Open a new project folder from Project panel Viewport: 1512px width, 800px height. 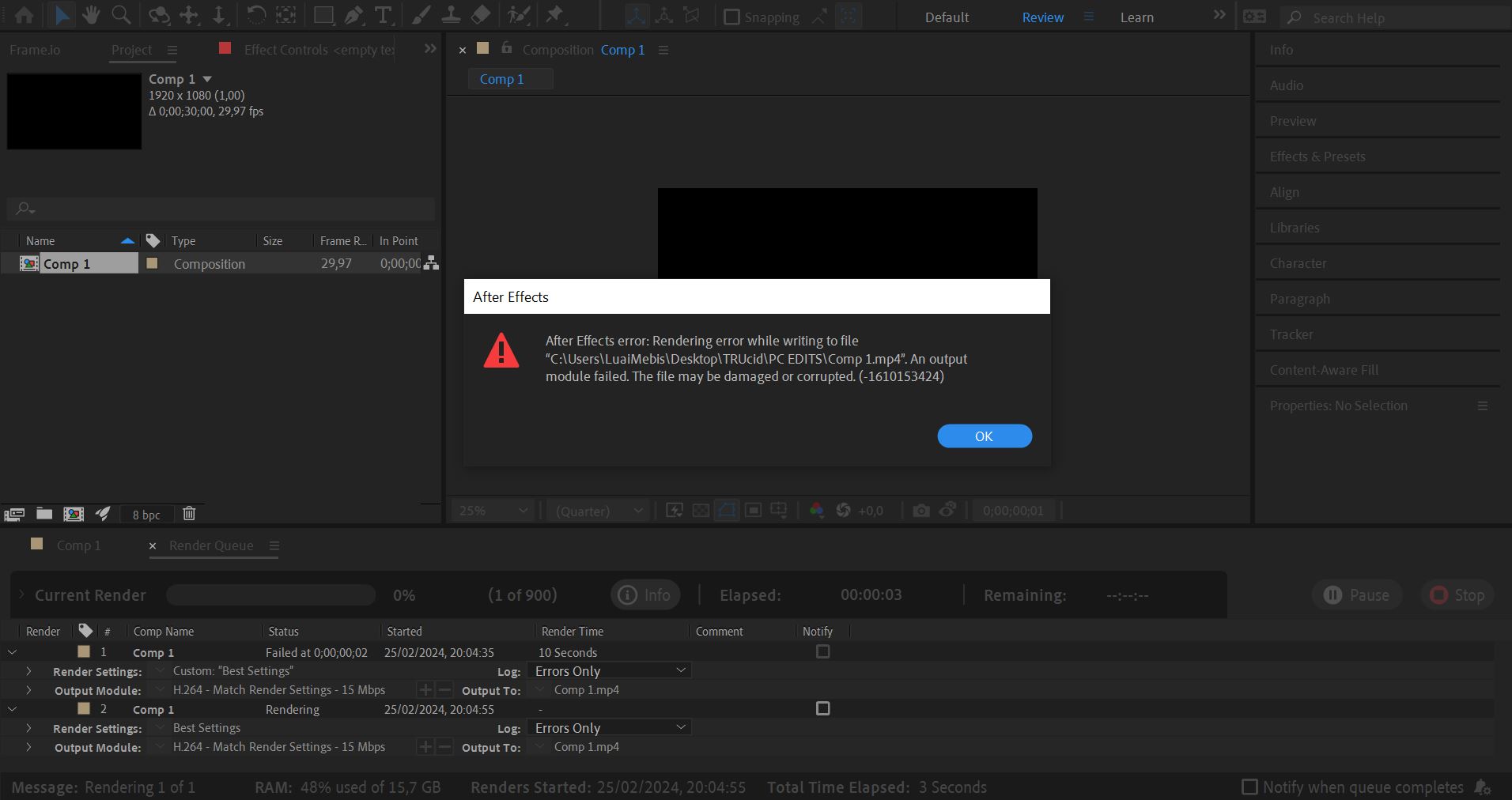pyautogui.click(x=43, y=514)
